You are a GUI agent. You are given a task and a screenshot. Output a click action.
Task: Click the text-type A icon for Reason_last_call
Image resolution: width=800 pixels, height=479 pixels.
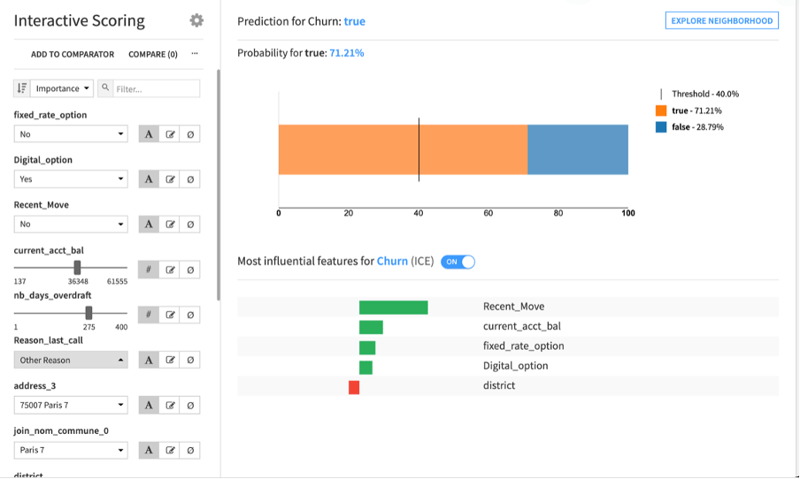tap(149, 360)
